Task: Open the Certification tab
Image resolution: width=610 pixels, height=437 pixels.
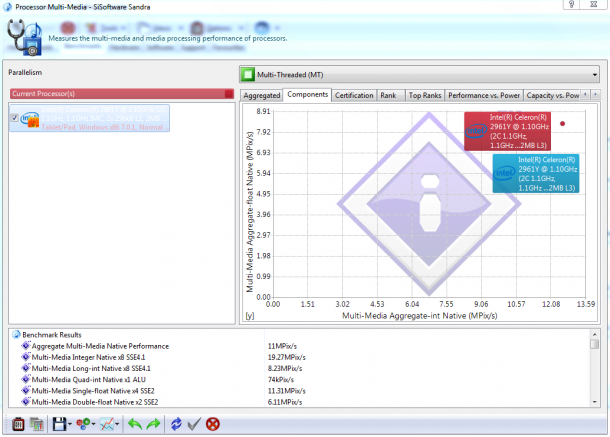Action: click(354, 95)
